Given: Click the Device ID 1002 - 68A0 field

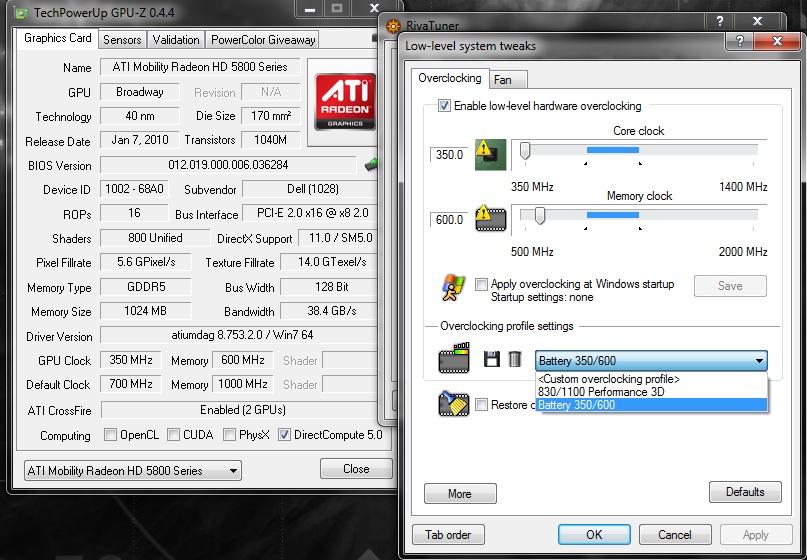Looking at the screenshot, I should tap(134, 189).
